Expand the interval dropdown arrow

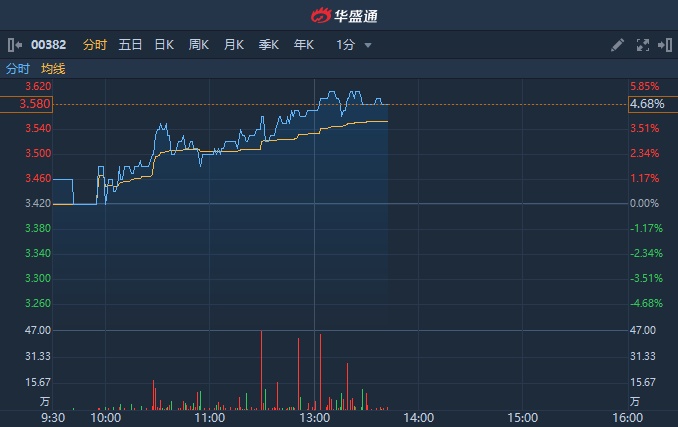pyautogui.click(x=368, y=45)
